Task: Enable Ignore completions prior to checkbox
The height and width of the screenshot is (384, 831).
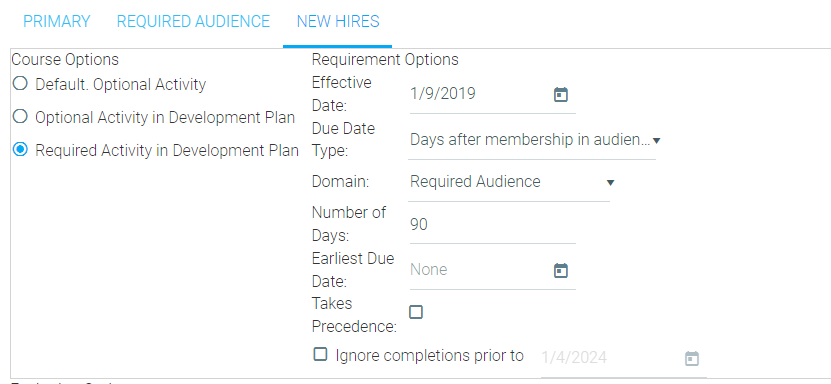Action: point(320,354)
